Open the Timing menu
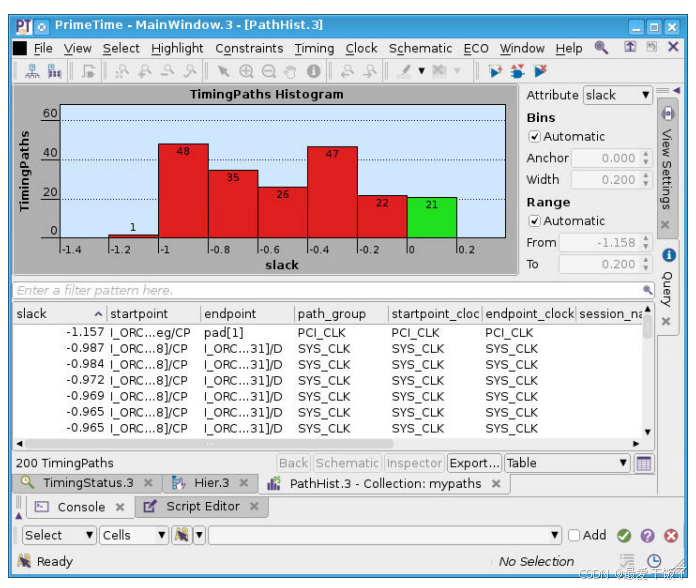This screenshot has width=696, height=588. coord(314,48)
